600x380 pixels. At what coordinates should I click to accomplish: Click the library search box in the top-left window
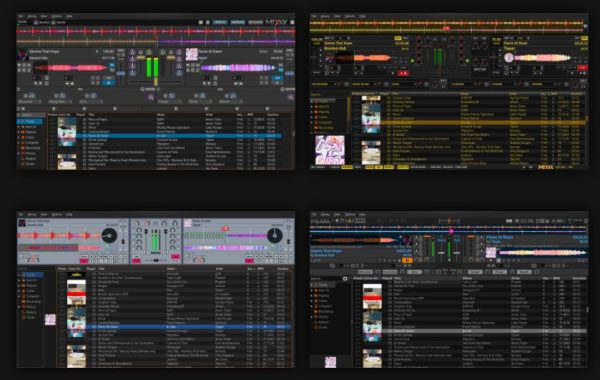click(32, 114)
